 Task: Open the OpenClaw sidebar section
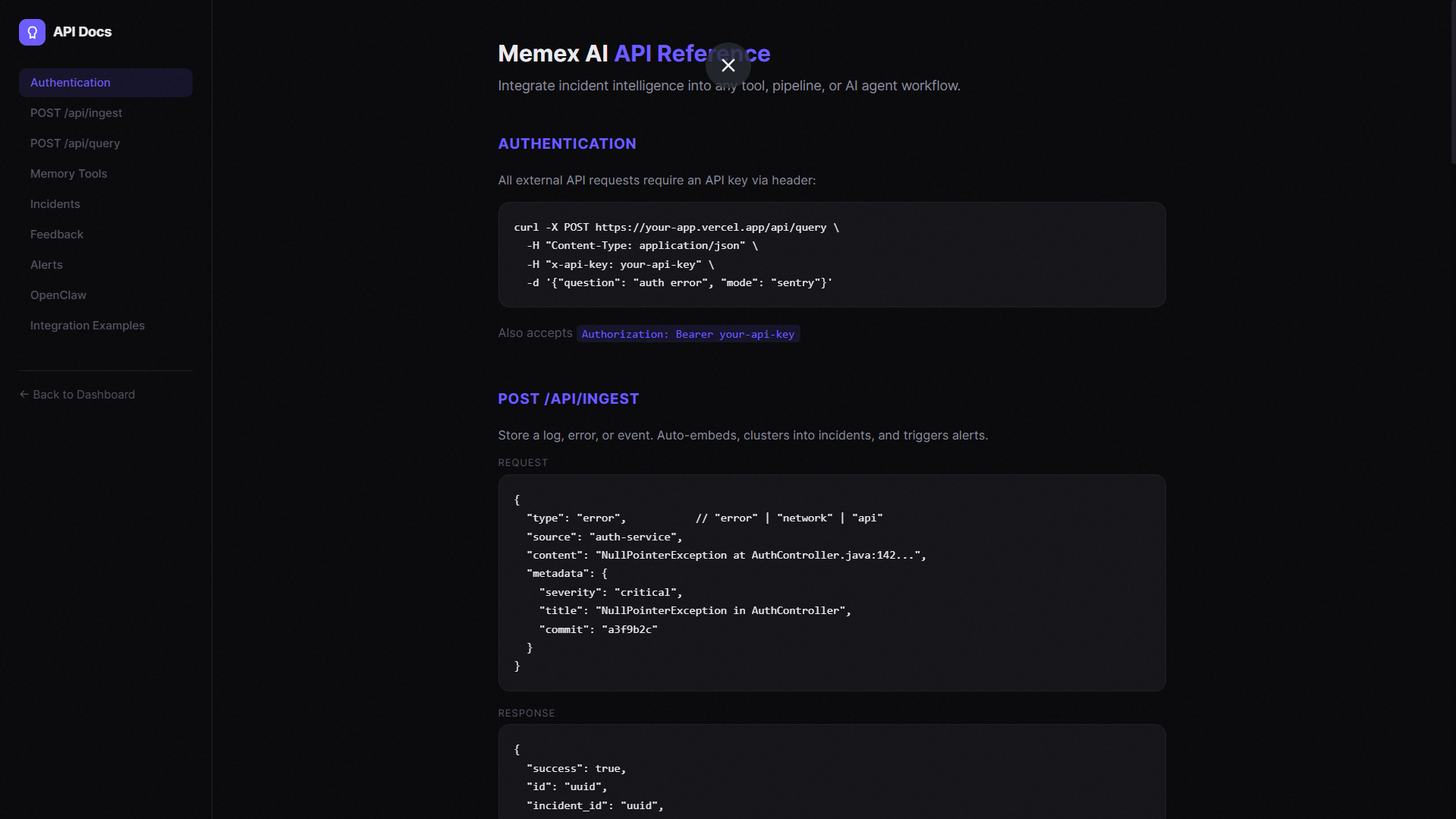pyautogui.click(x=105, y=295)
